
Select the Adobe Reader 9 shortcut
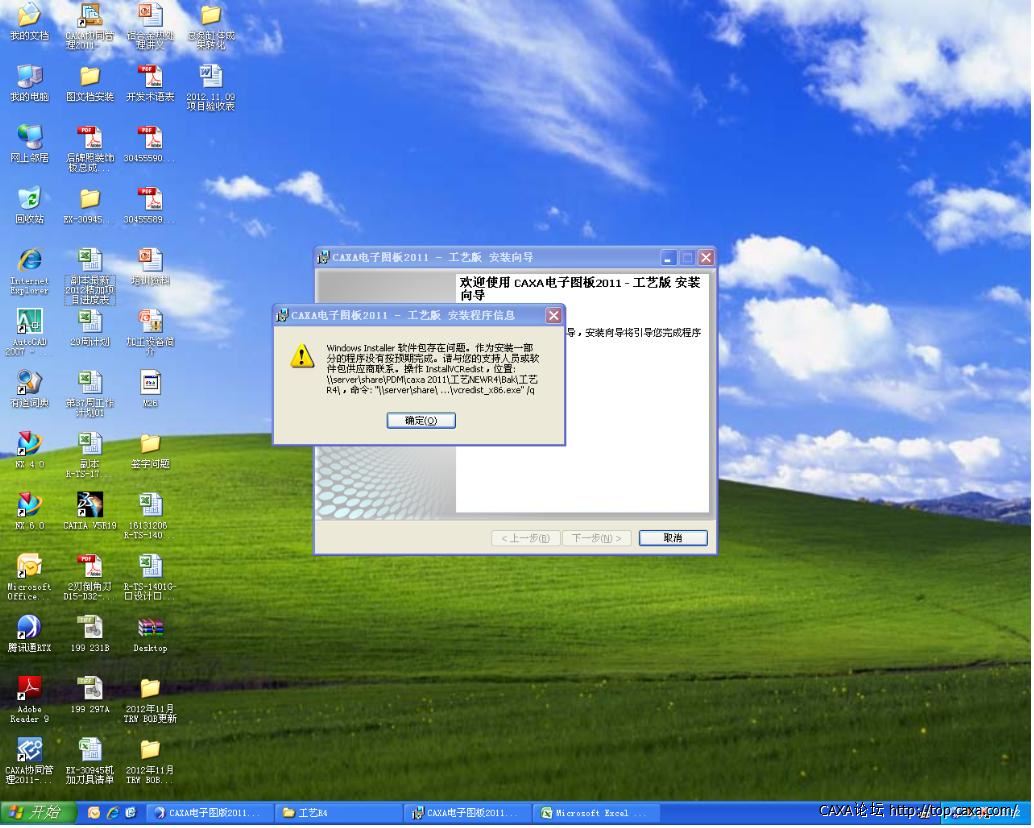29,699
